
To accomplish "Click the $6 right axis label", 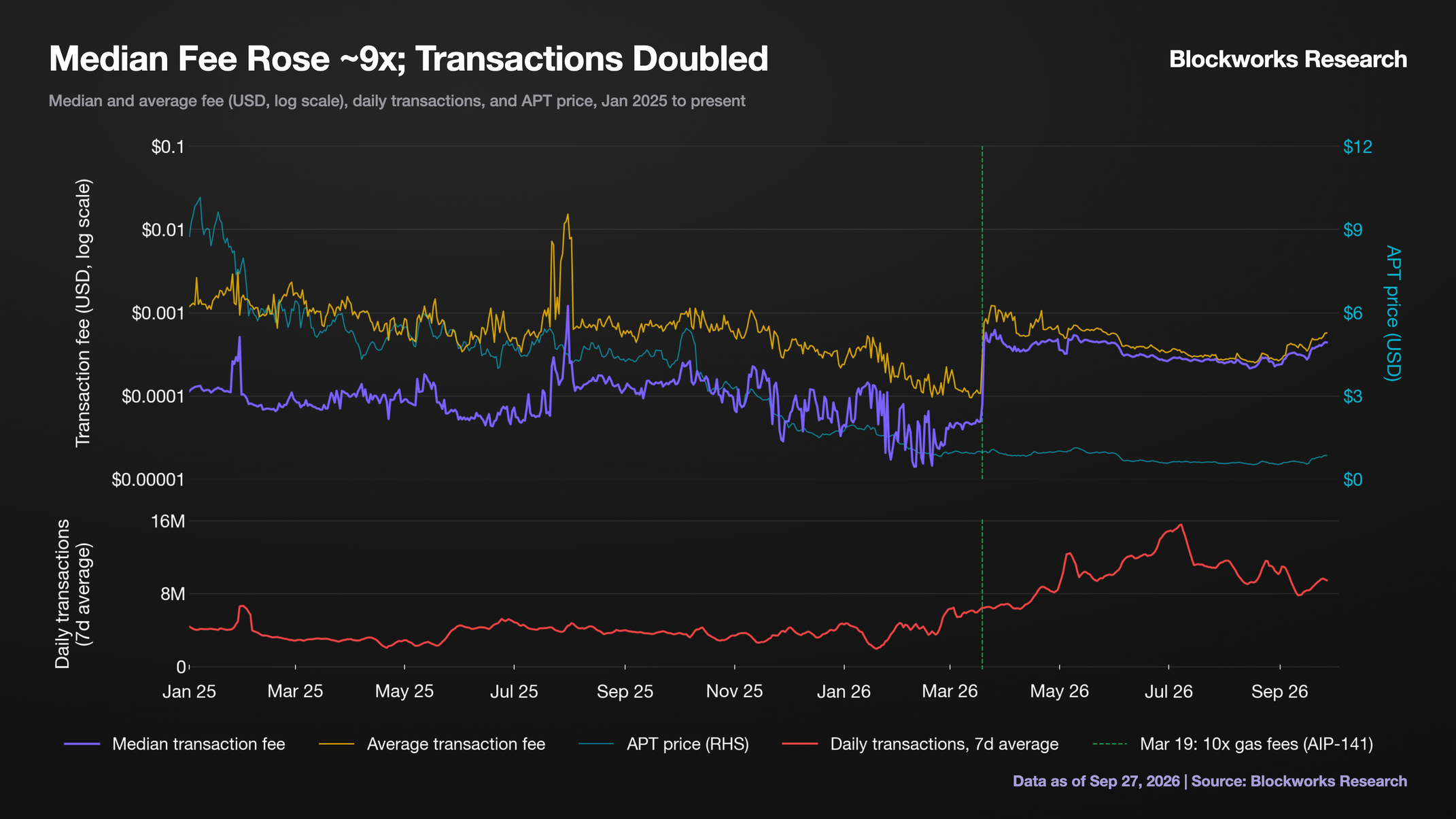I will [1353, 313].
